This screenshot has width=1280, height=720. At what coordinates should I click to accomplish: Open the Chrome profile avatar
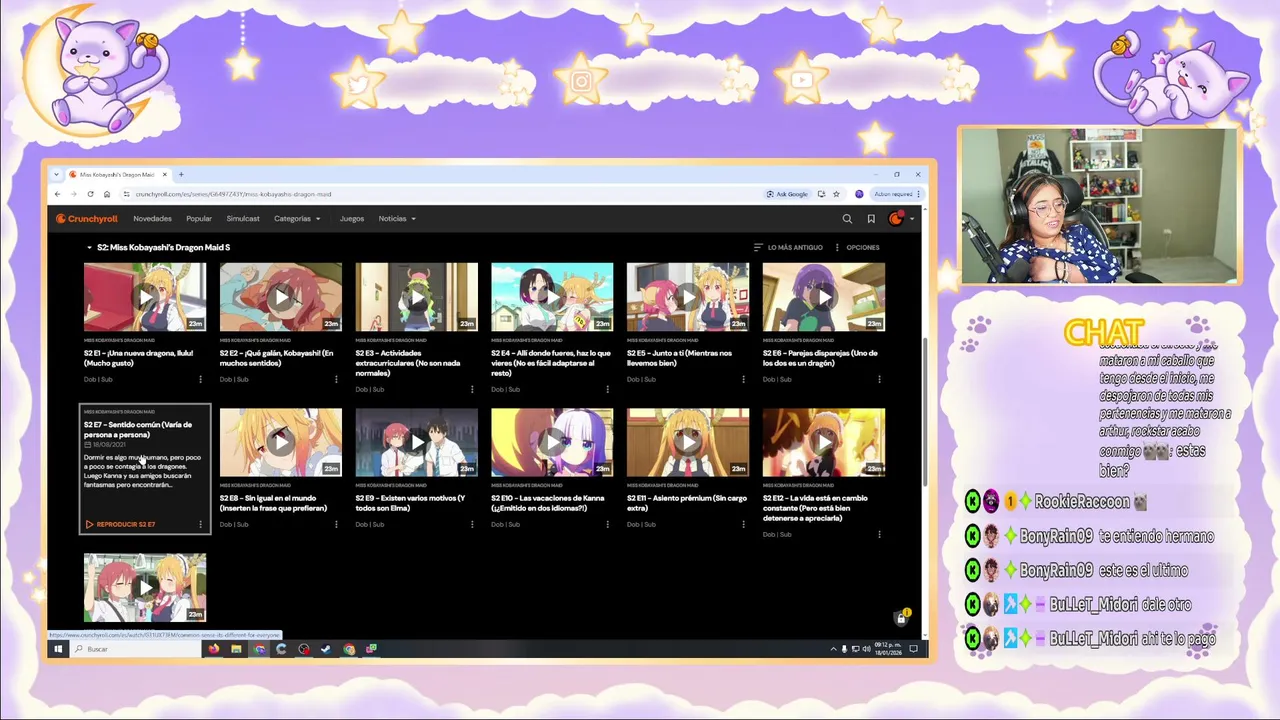[859, 194]
